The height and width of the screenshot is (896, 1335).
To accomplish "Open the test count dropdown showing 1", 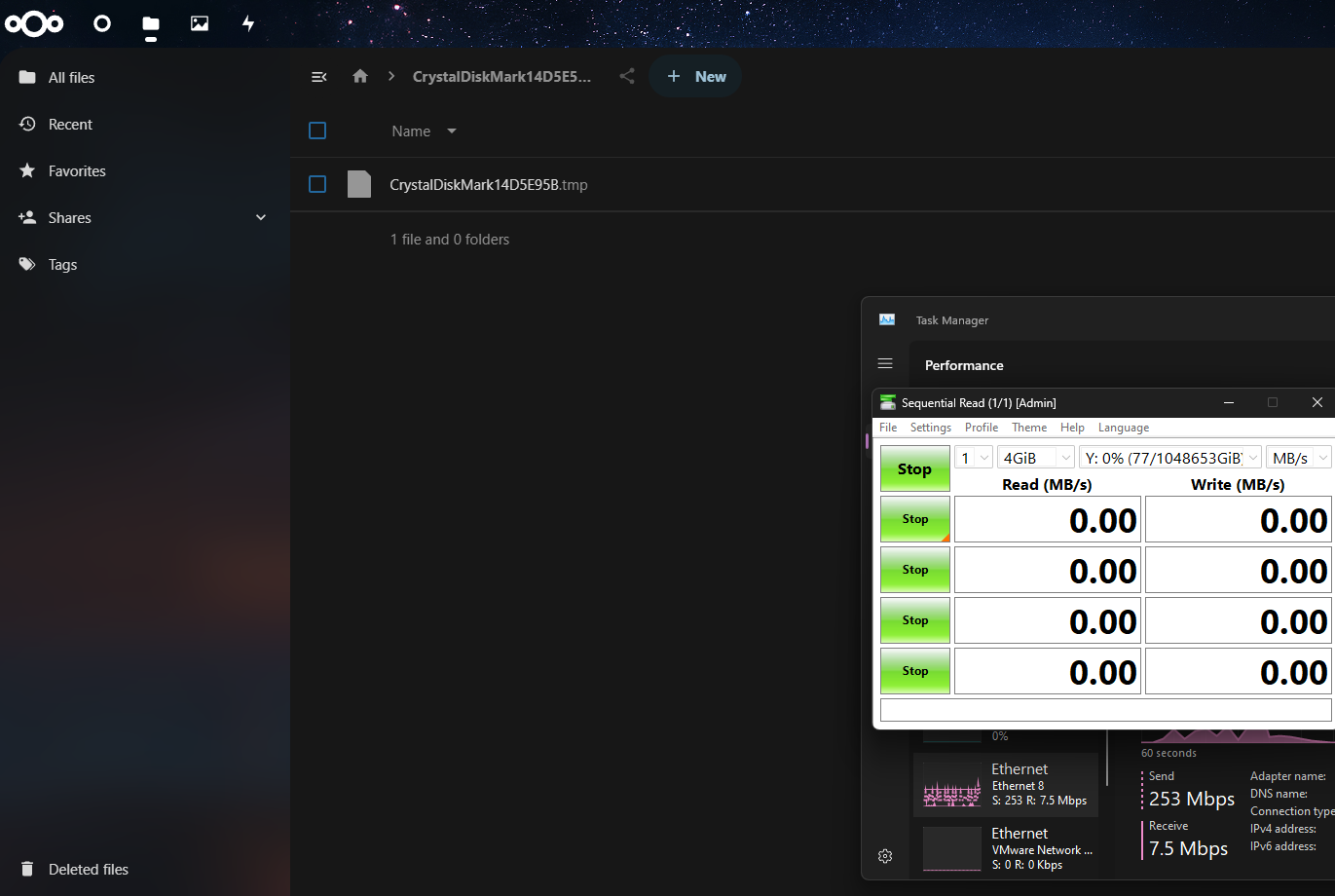I will point(974,458).
